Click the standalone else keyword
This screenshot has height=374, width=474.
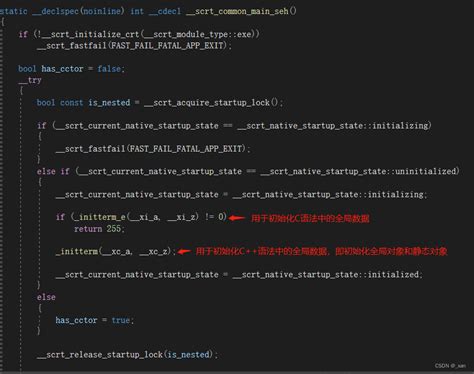pos(46,297)
